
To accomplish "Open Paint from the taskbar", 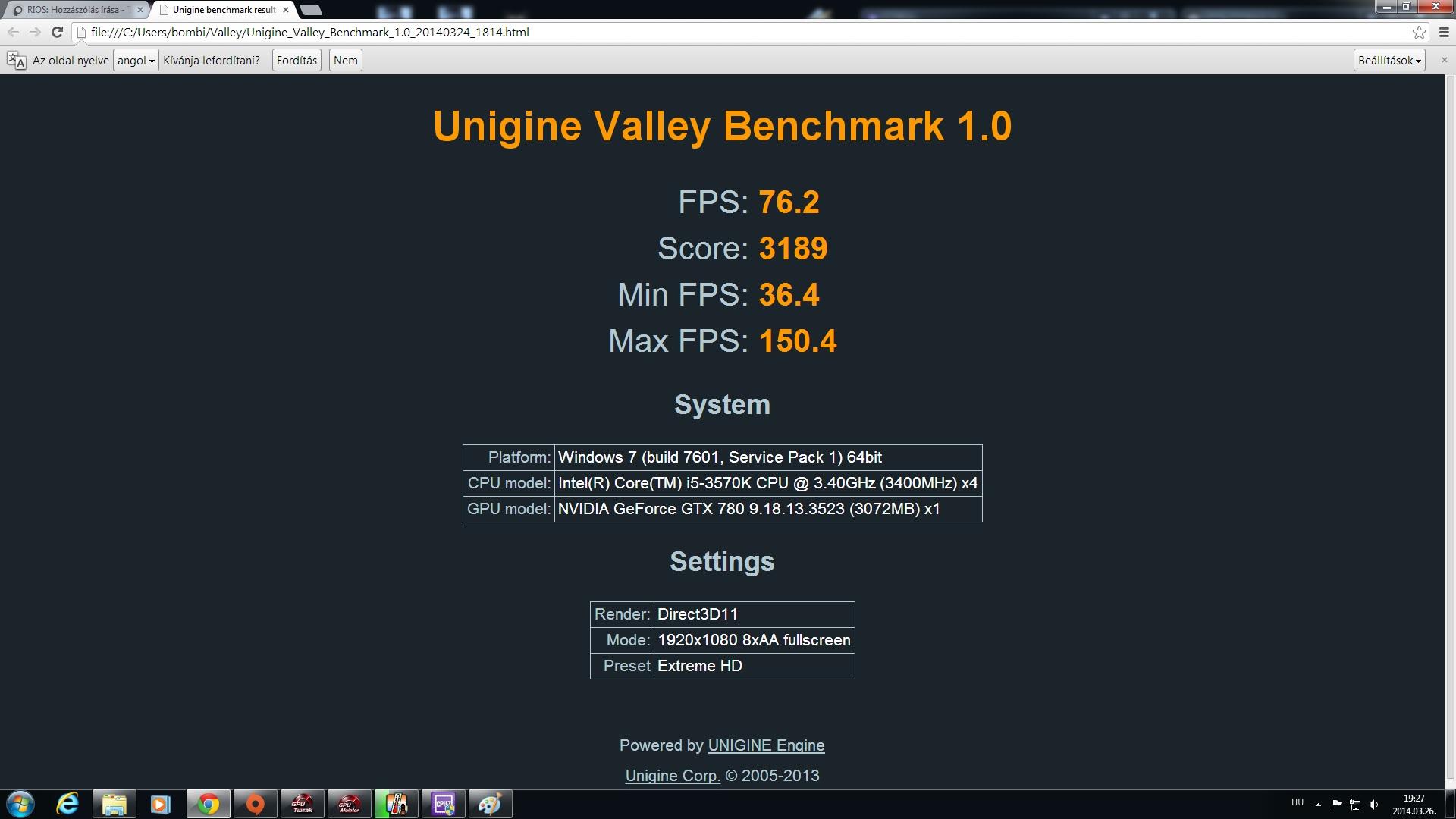I will tap(490, 804).
